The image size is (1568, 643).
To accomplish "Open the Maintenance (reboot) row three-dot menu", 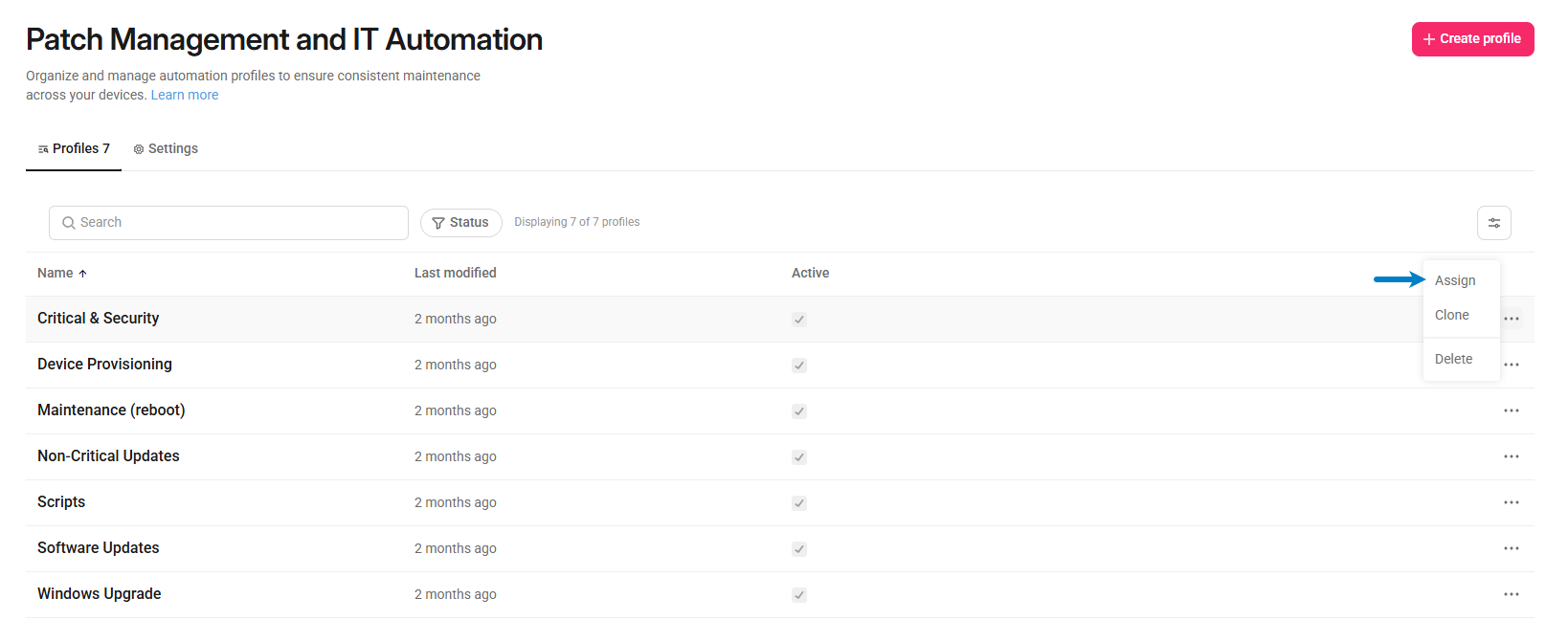I will [x=1512, y=410].
